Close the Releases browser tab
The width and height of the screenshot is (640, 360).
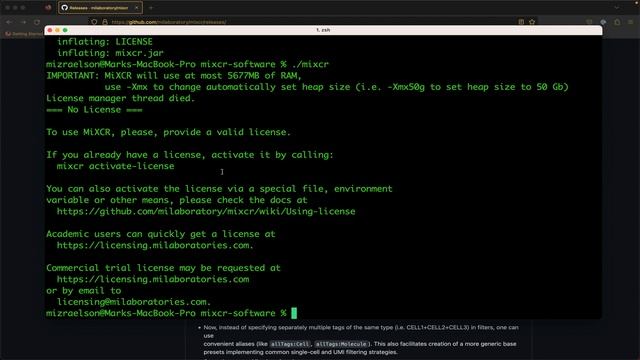(x=136, y=8)
